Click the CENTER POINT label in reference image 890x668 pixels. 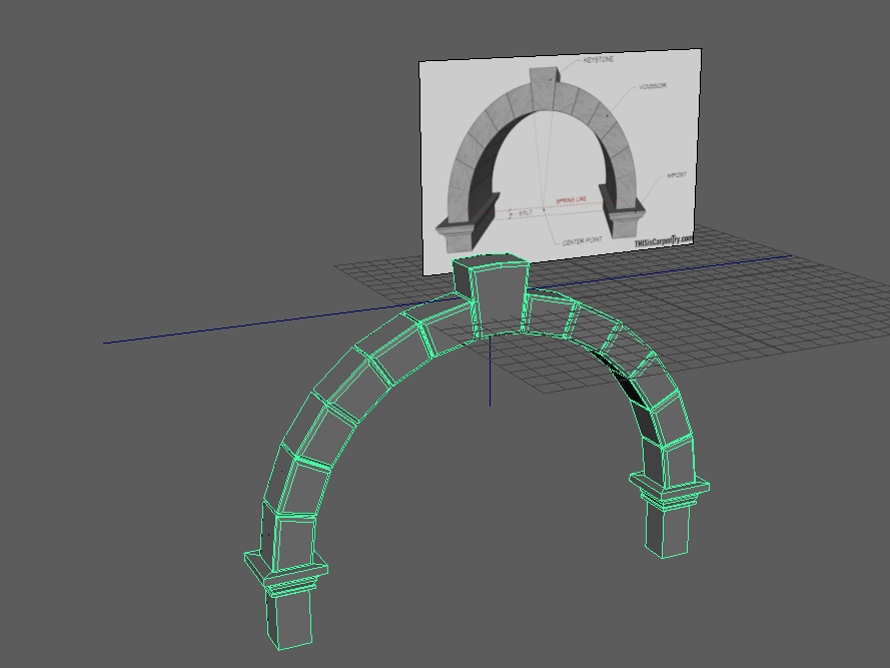click(x=578, y=242)
